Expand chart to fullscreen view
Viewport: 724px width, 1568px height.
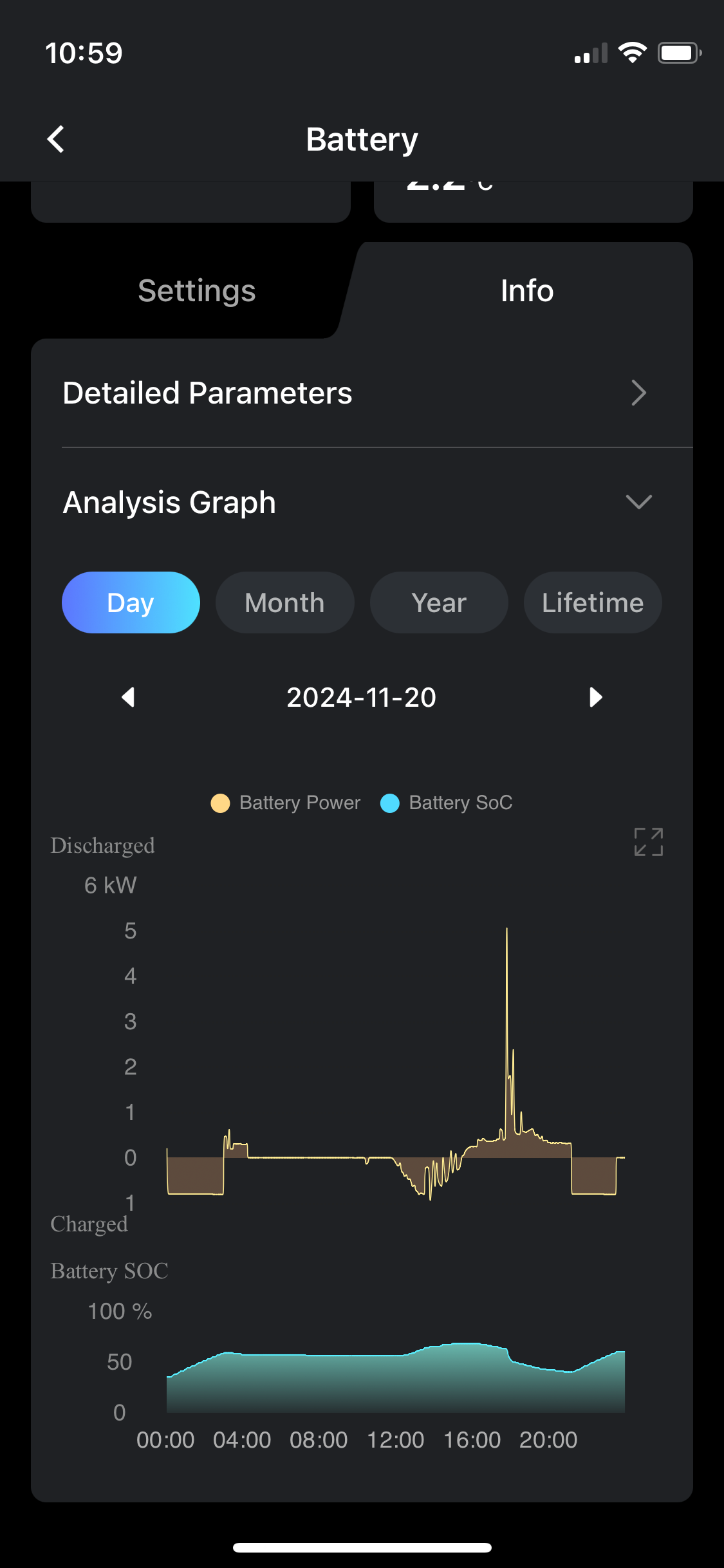(x=648, y=841)
